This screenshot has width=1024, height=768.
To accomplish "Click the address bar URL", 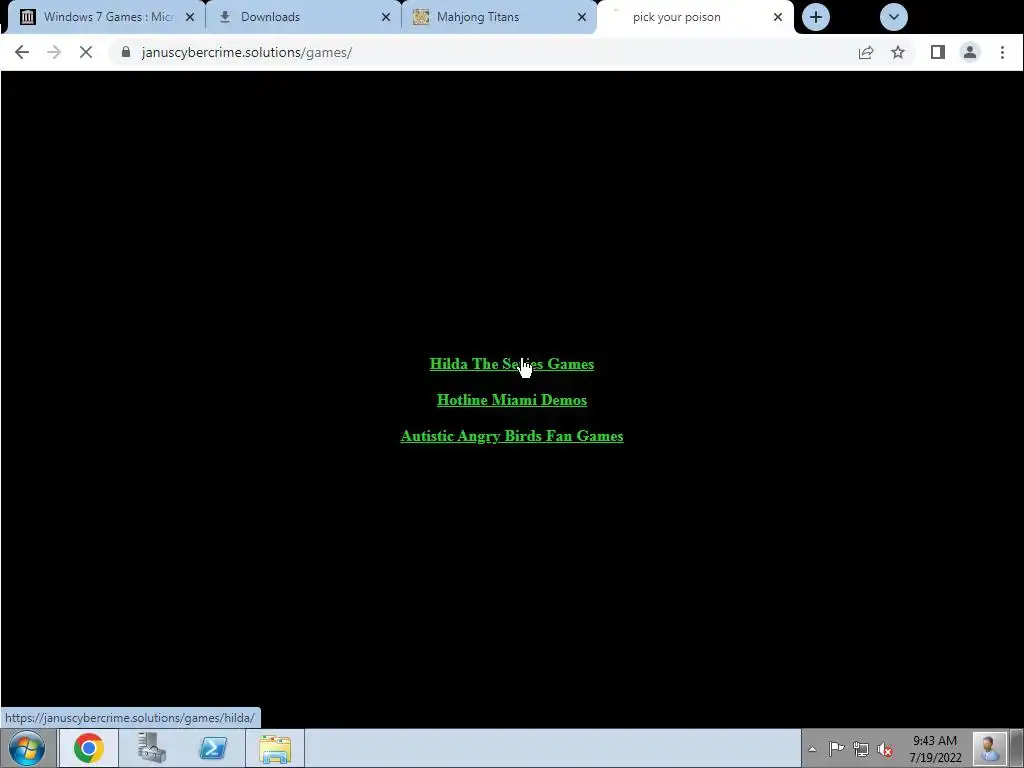I will click(x=247, y=52).
